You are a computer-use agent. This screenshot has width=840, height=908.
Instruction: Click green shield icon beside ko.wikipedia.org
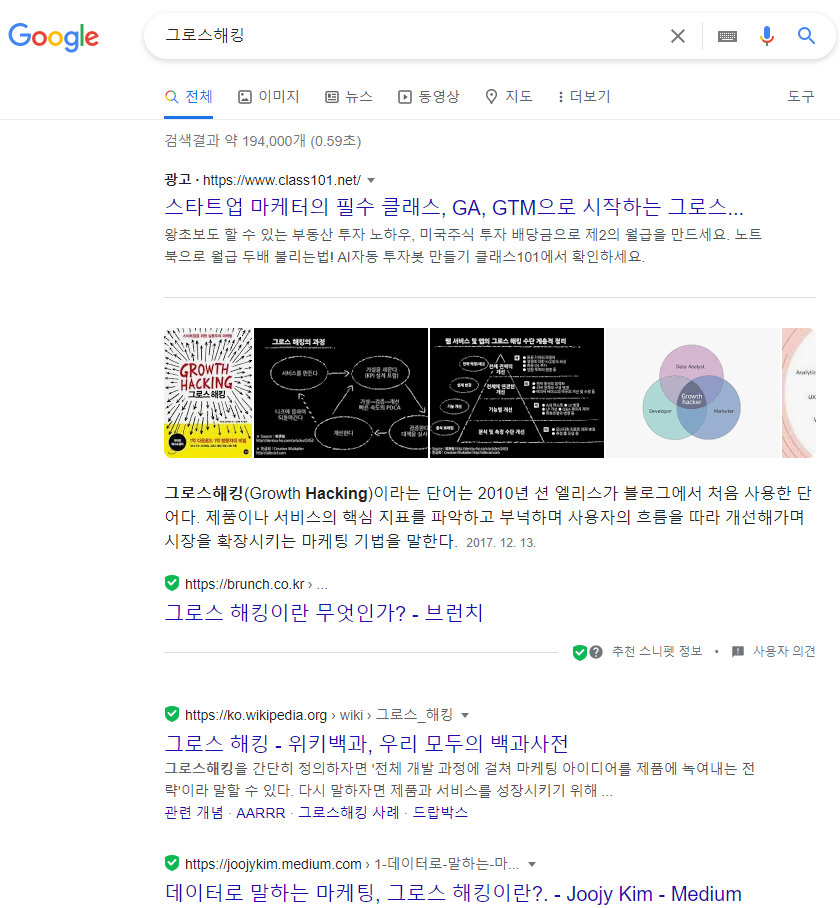pyautogui.click(x=172, y=714)
